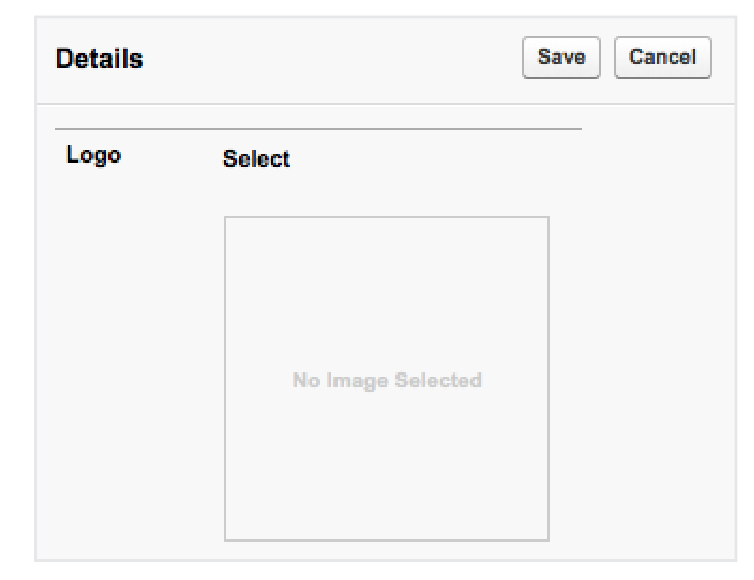This screenshot has width=754, height=580.
Task: Save the Details form
Action: pyautogui.click(x=560, y=58)
